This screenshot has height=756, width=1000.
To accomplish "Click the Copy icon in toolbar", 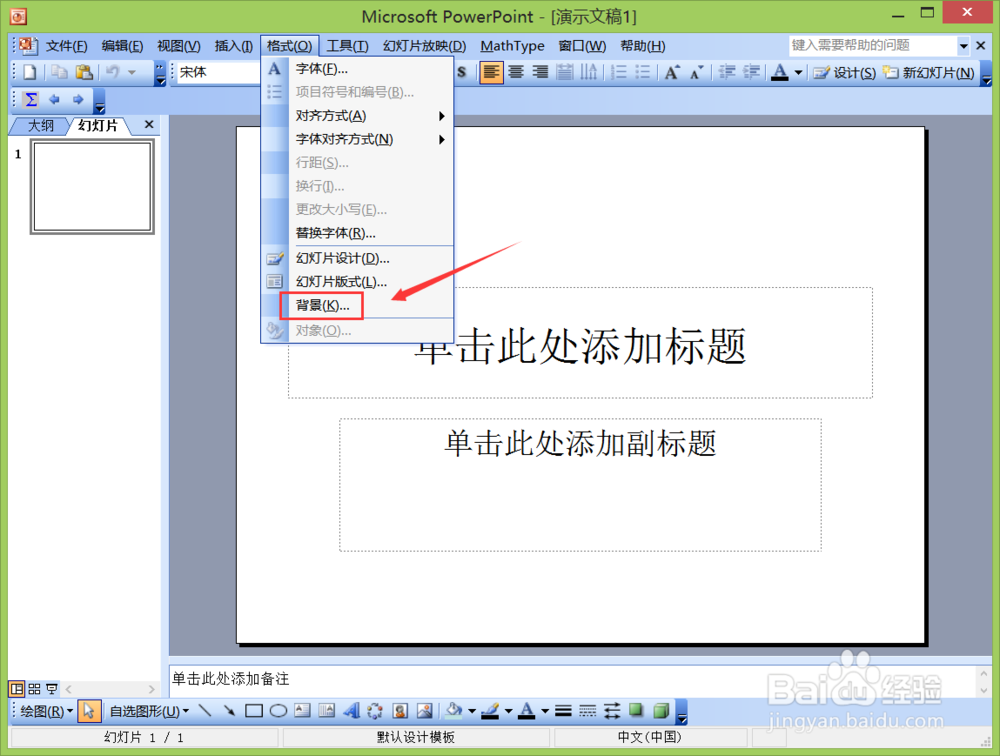I will pos(59,72).
